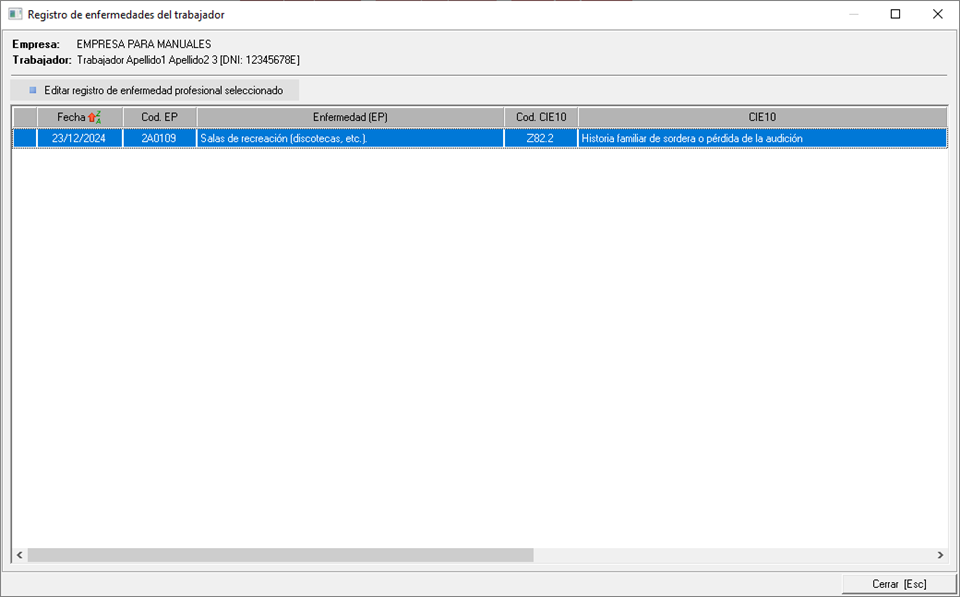960x597 pixels.
Task: Maximize the Registro de enfermedades window
Action: (895, 14)
